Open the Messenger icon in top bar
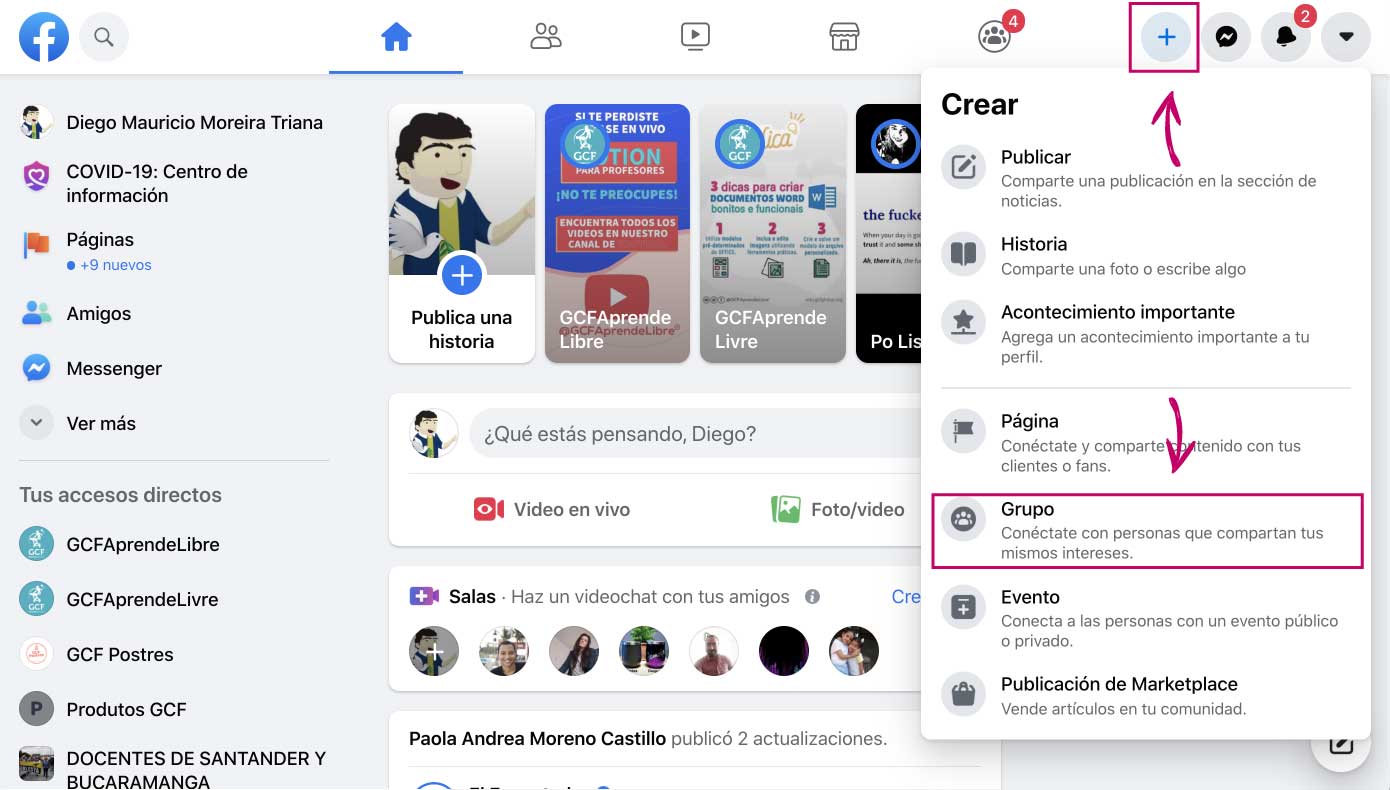The width and height of the screenshot is (1390, 790). (x=1227, y=38)
